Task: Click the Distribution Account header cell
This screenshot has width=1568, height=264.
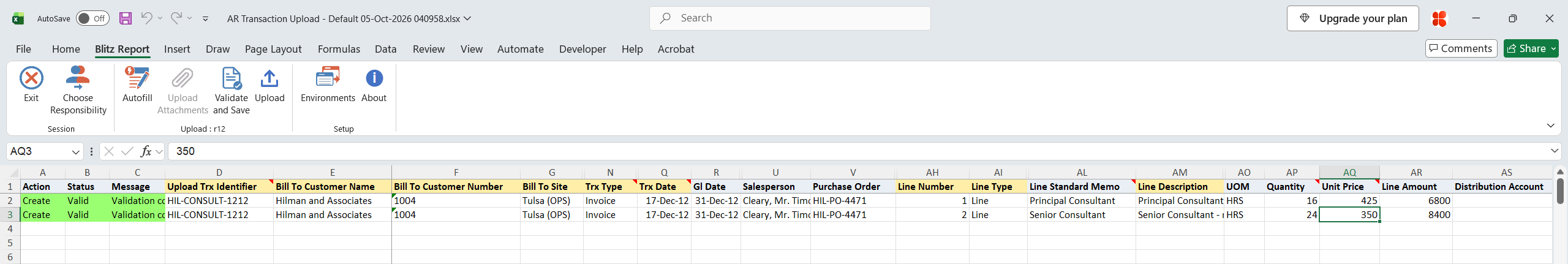Action: [1502, 186]
